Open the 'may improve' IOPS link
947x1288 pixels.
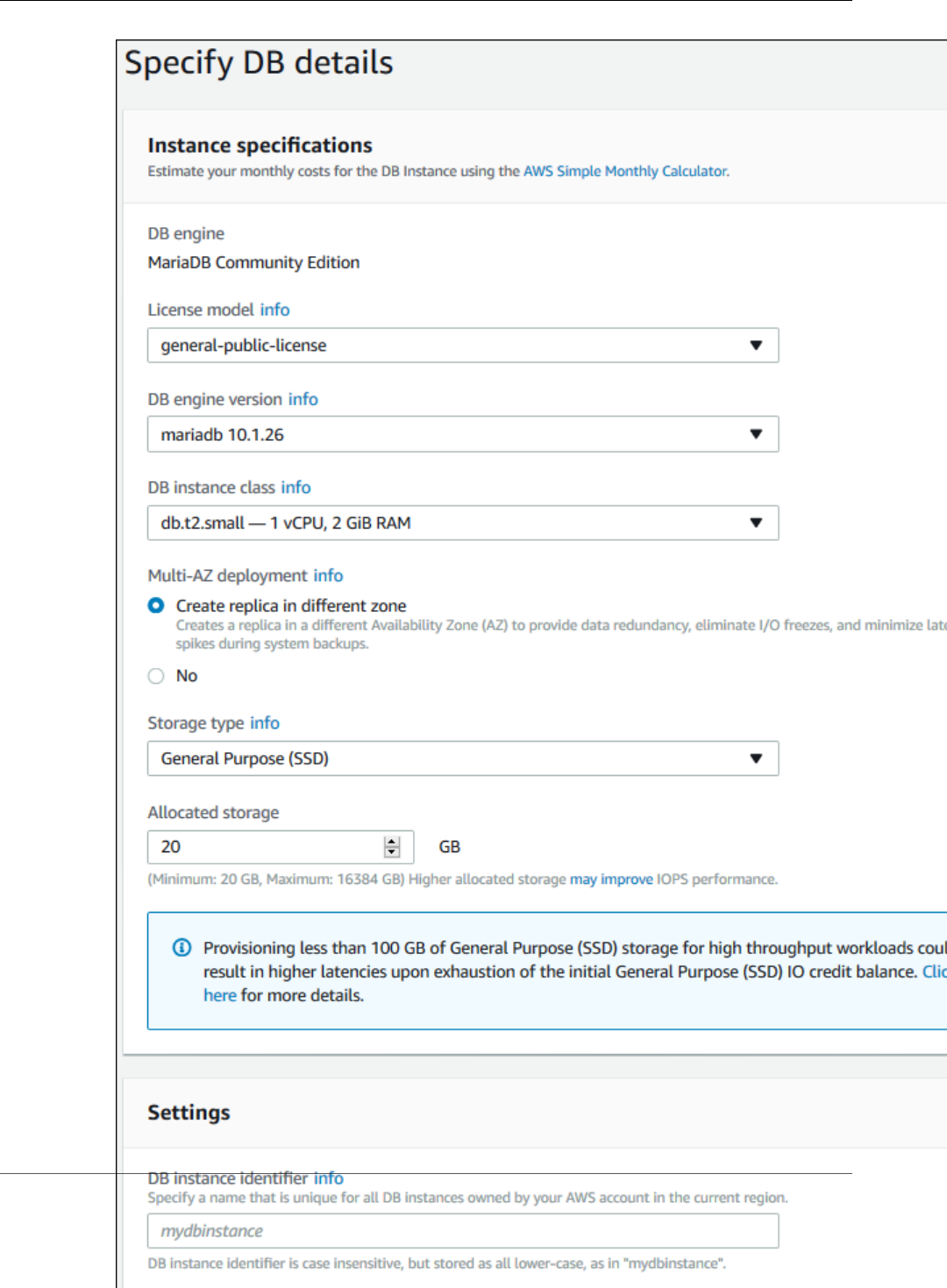tap(611, 879)
